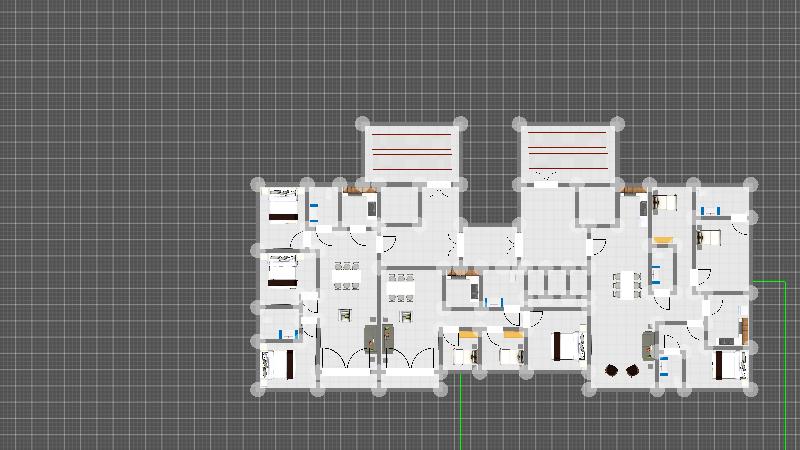Select the bed in bottom-left corner room
The width and height of the screenshot is (800, 450).
tap(276, 364)
